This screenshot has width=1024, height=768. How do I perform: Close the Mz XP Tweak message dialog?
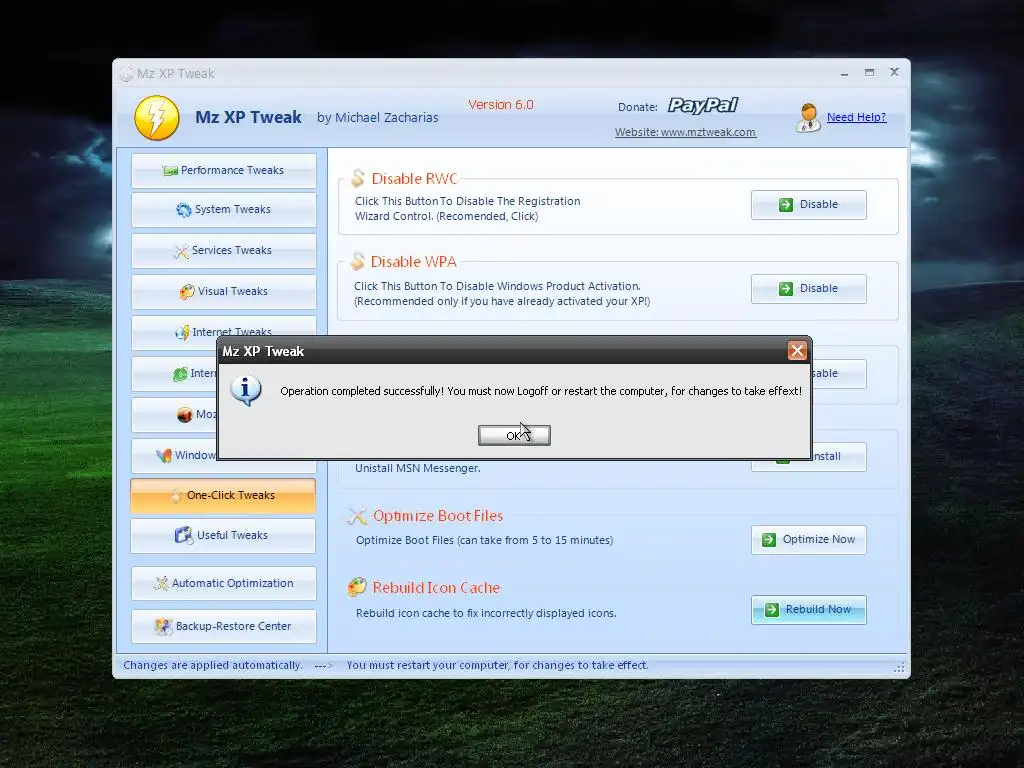pos(797,351)
